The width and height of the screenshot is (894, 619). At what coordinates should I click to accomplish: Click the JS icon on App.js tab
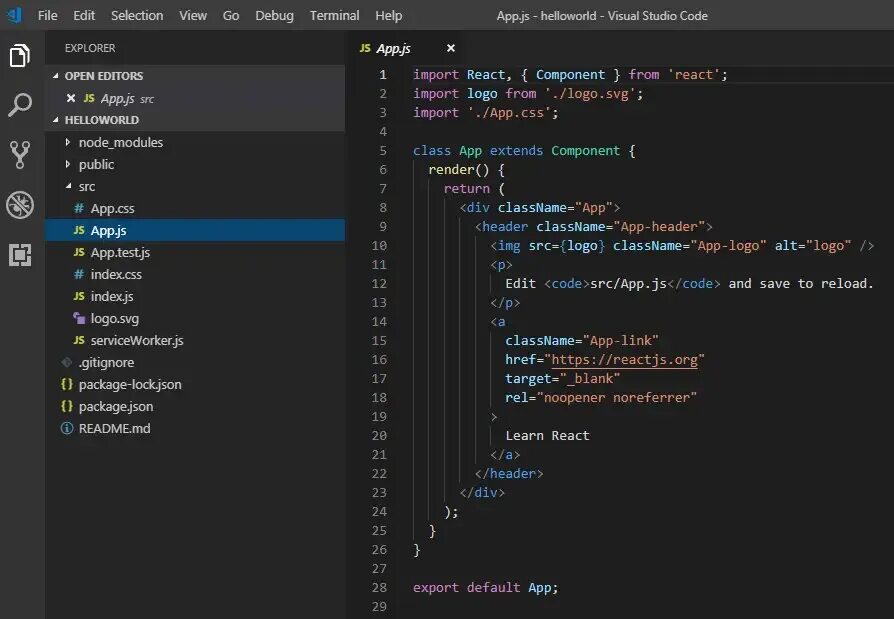[x=365, y=48]
